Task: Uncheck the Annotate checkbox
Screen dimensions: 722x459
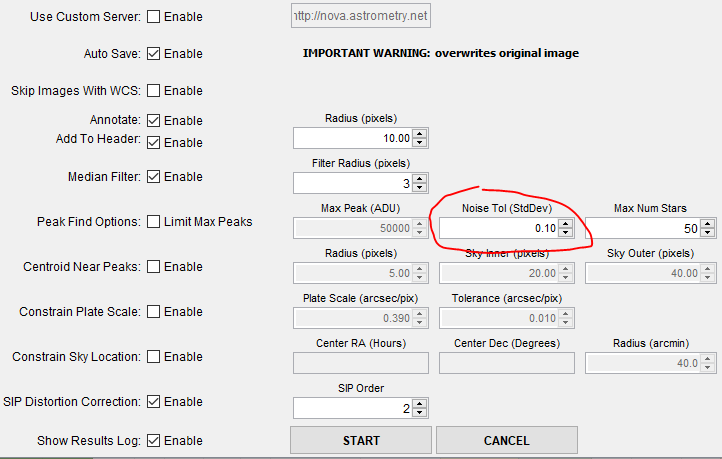Action: [153, 121]
